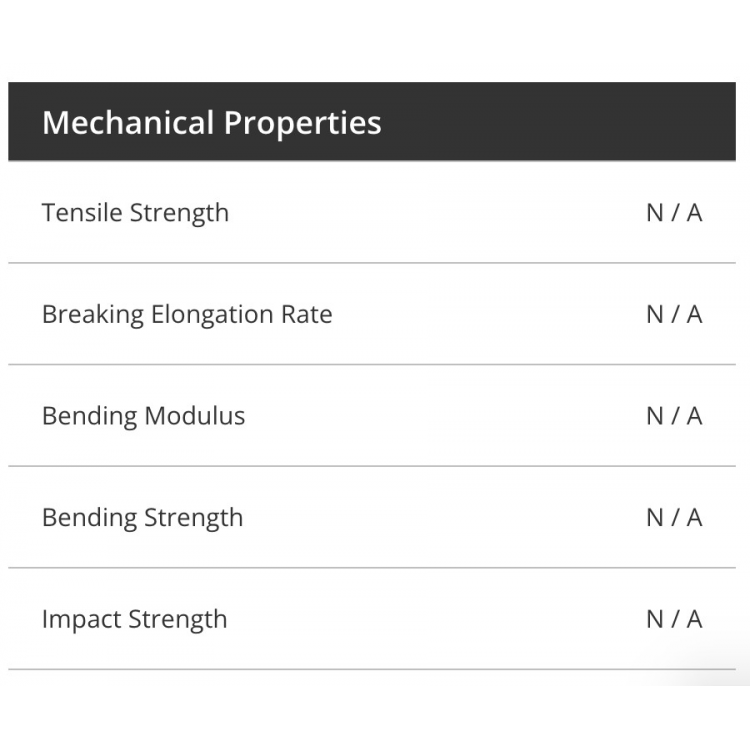Select the Breaking Elongation Rate label
750x750 pixels.
tap(187, 315)
